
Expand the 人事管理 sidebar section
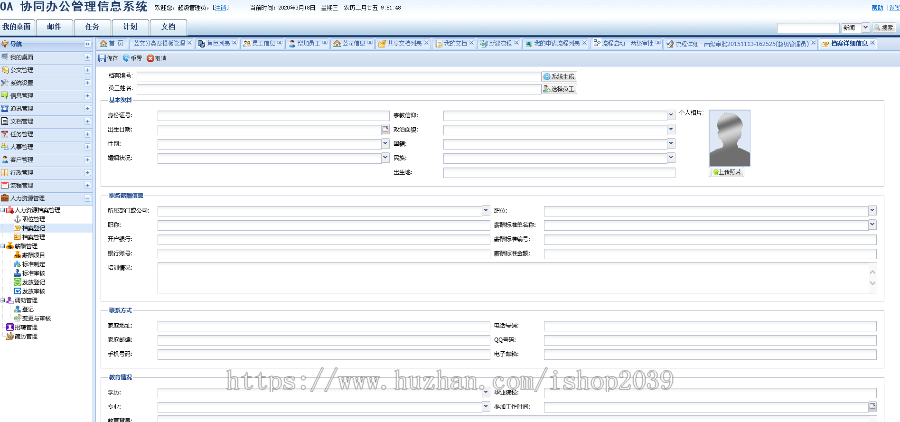87,147
